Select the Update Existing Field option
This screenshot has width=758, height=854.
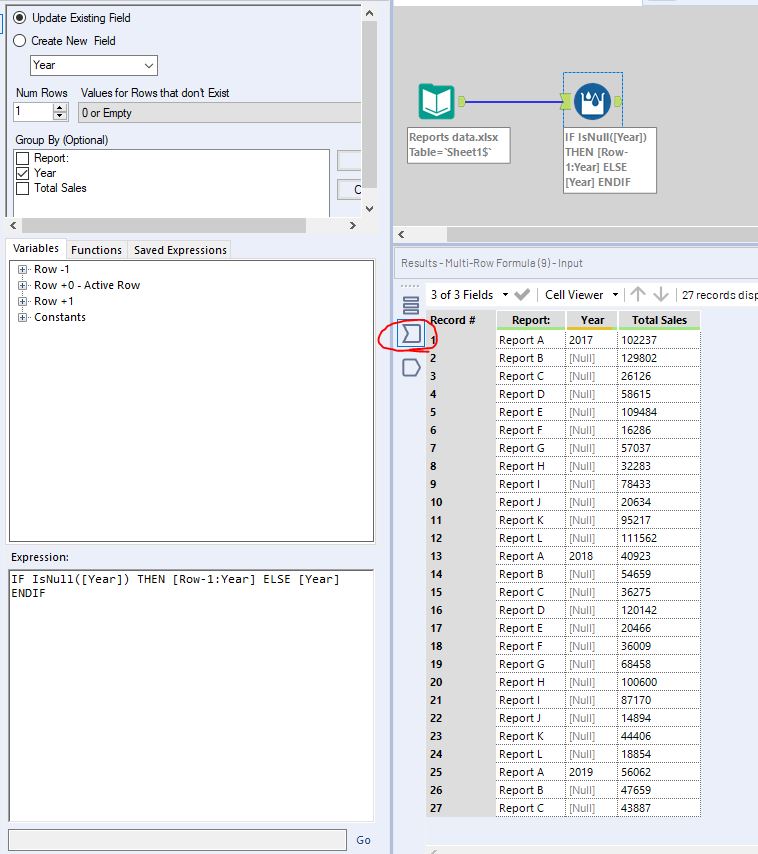coord(20,18)
